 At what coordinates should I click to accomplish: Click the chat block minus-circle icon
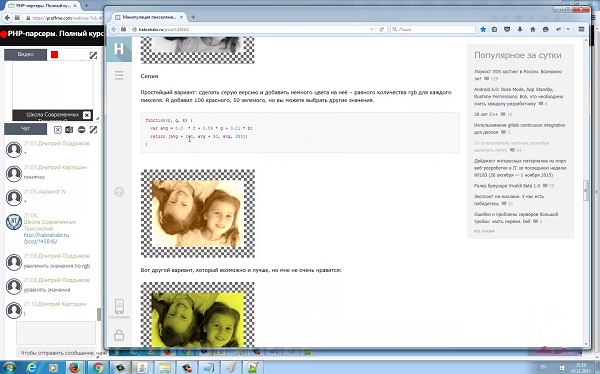click(81, 130)
